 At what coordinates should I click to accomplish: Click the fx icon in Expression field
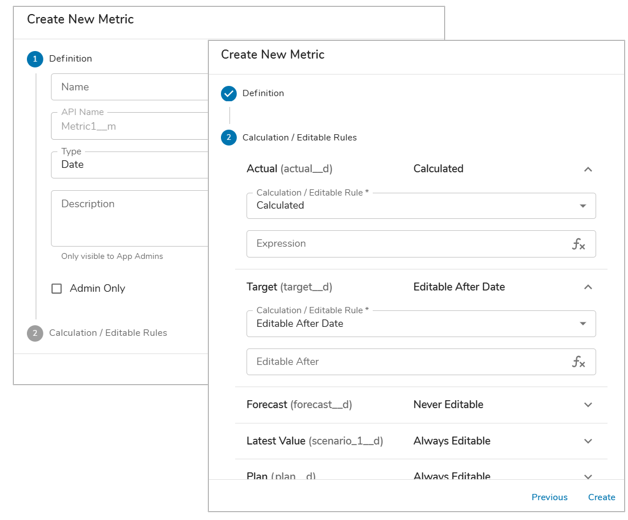(578, 244)
